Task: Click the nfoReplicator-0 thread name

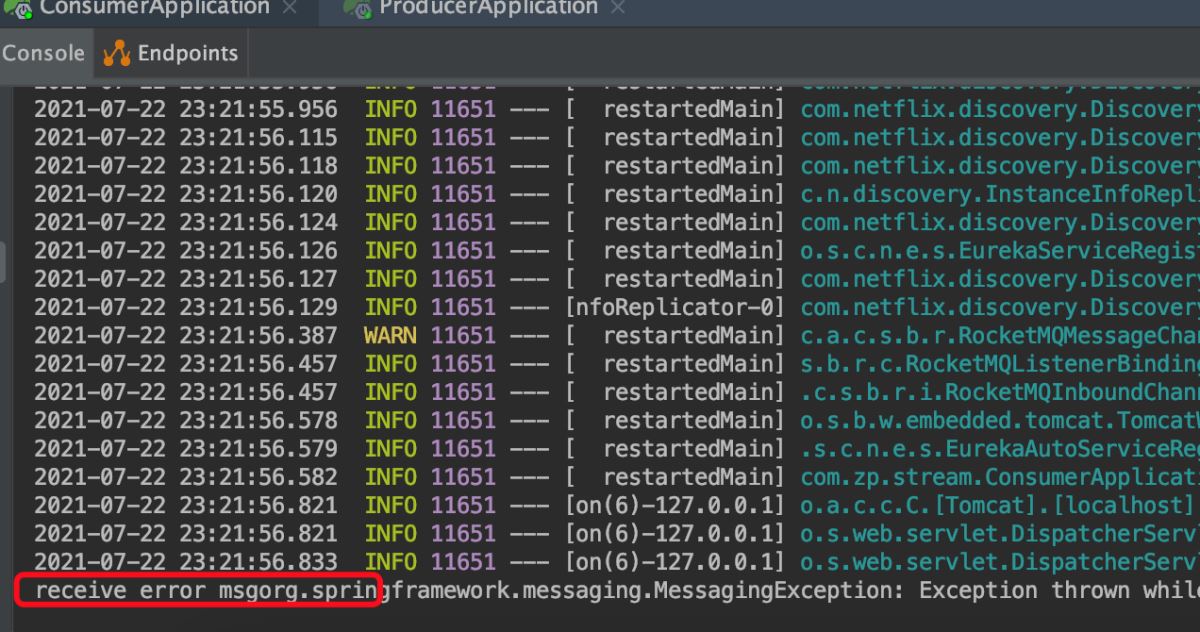Action: pos(675,307)
